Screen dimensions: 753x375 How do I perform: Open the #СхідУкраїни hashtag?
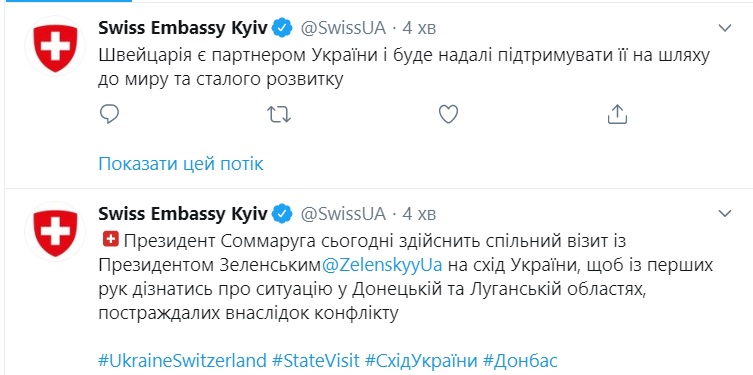pyautogui.click(x=421, y=360)
